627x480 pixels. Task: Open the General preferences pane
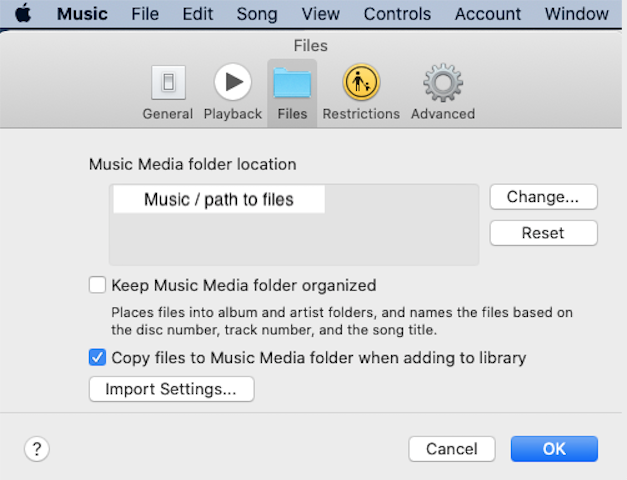click(167, 91)
